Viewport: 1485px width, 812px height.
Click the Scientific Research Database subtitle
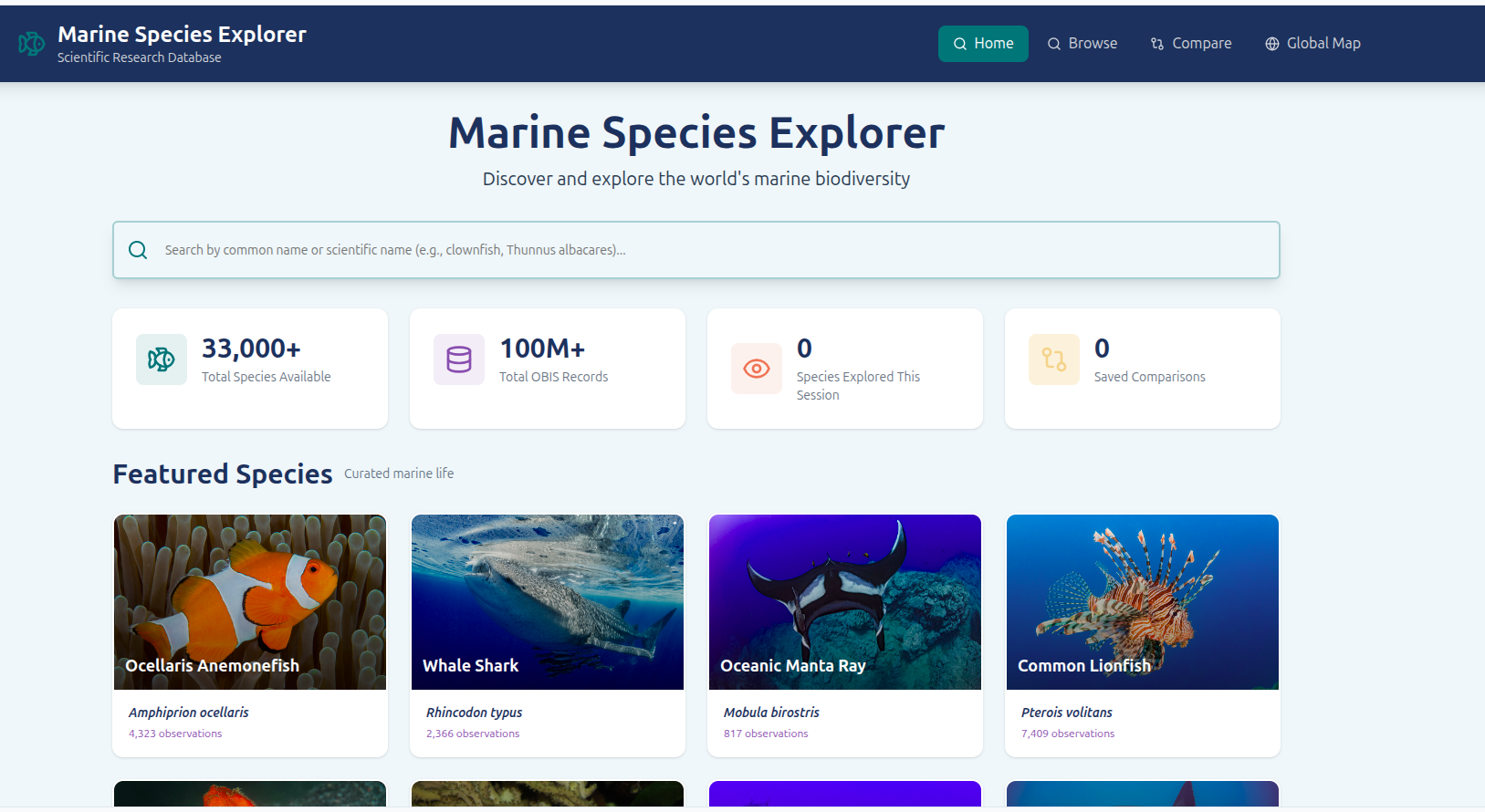[140, 57]
